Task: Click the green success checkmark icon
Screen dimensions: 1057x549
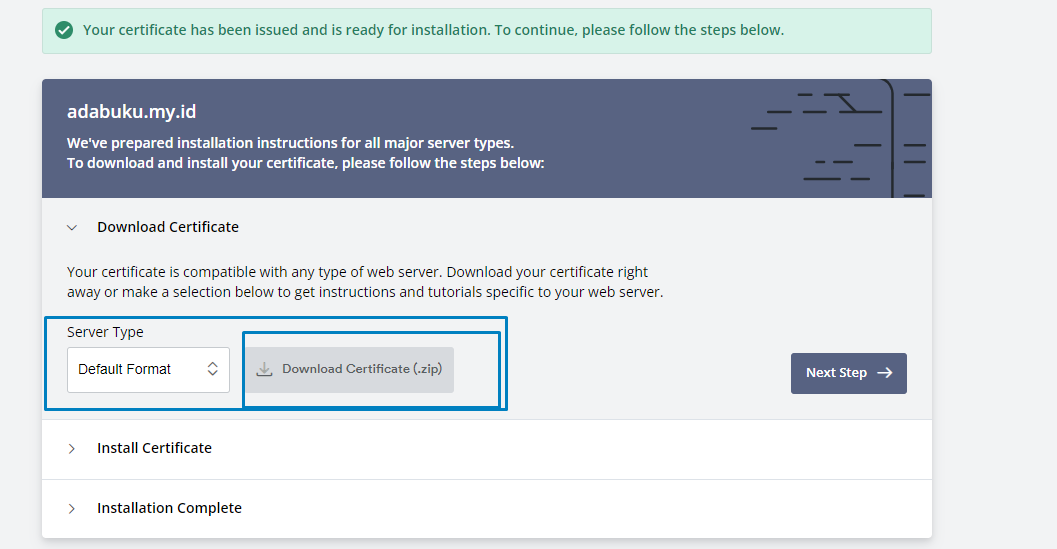Action: (64, 30)
